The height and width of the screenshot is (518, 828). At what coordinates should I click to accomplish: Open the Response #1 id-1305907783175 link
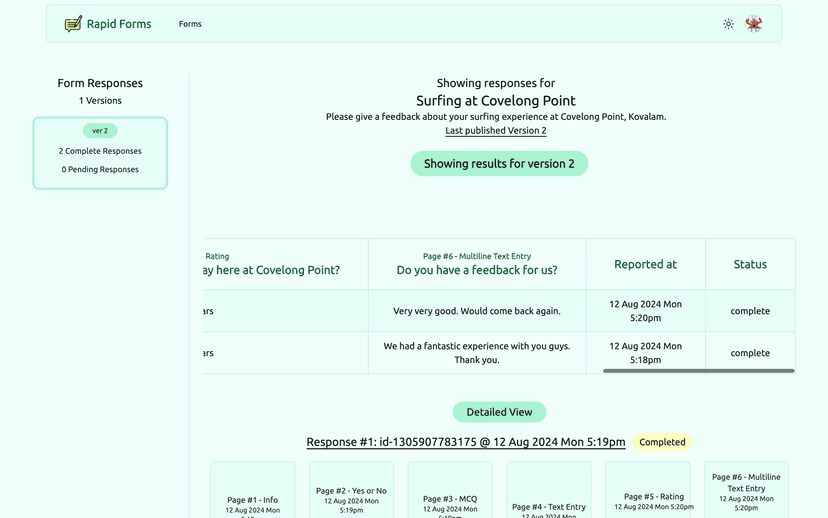click(x=466, y=442)
